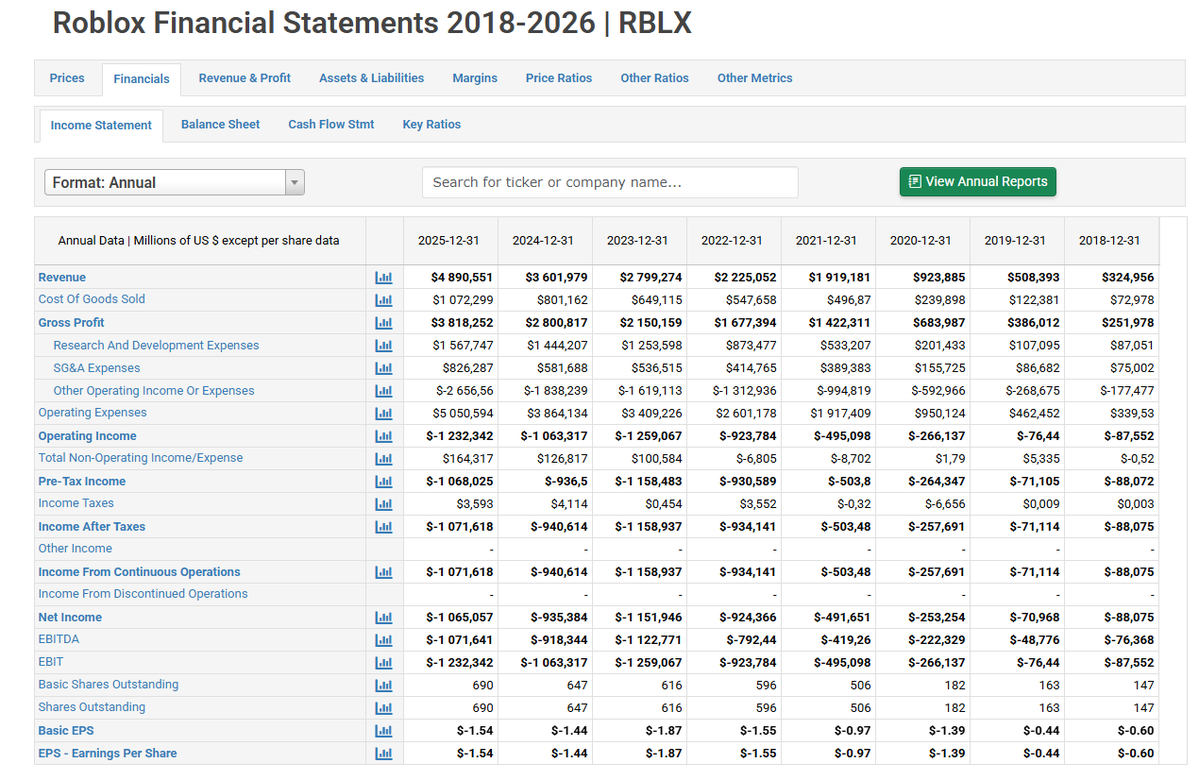Open the Other Ratios tab
The image size is (1199, 780).
pyautogui.click(x=655, y=78)
